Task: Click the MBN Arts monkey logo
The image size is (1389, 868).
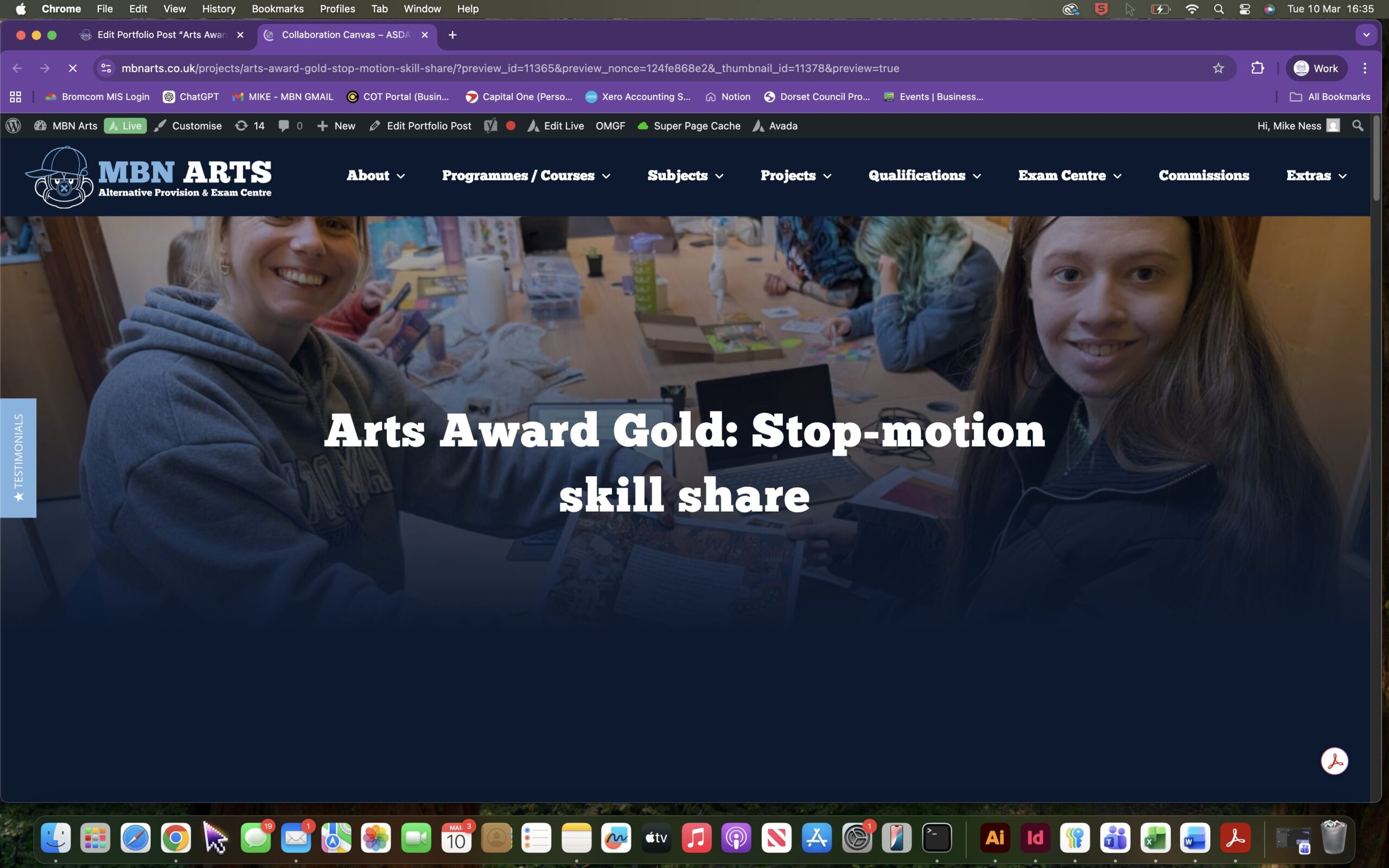Action: tap(60, 177)
